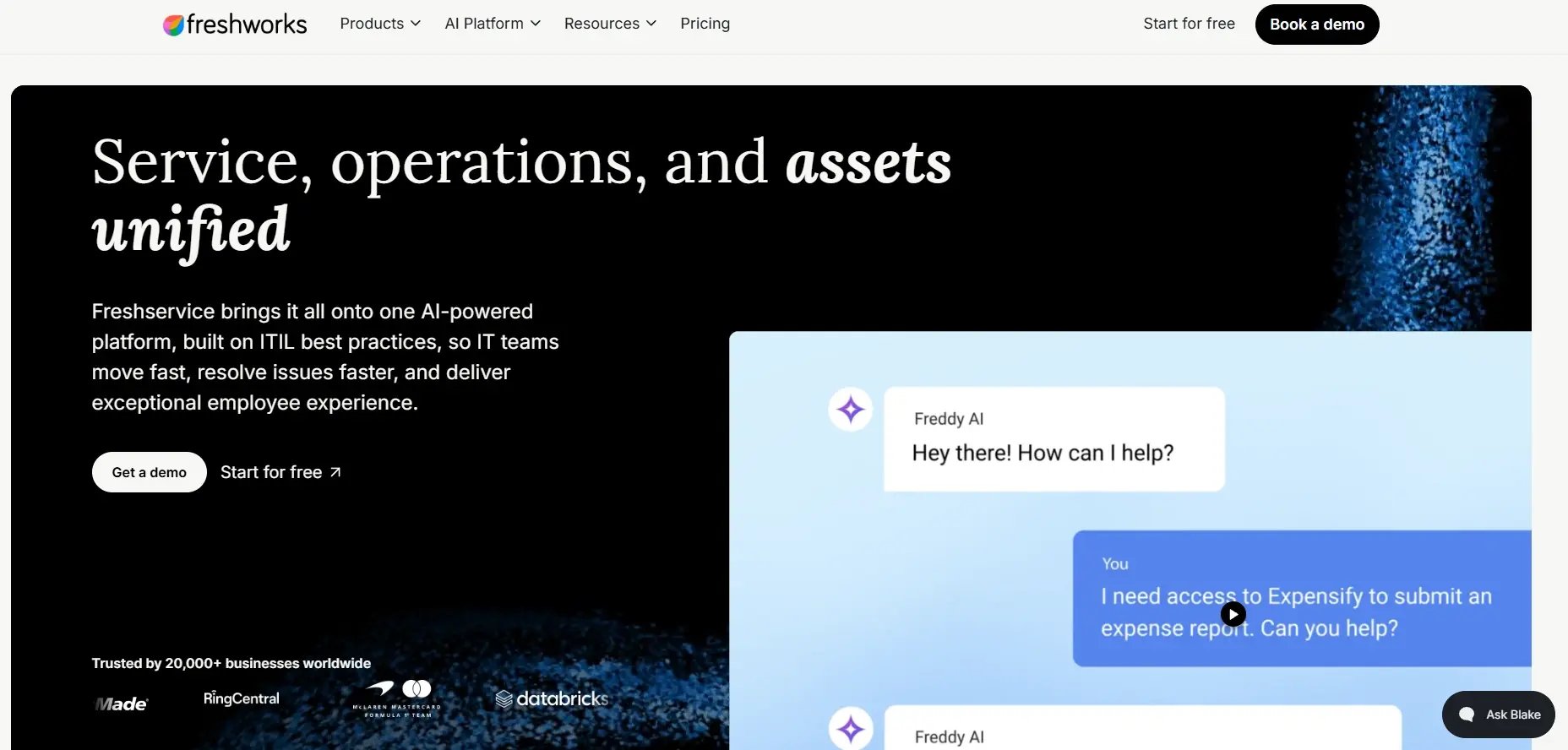Click the Made logo

(121, 704)
